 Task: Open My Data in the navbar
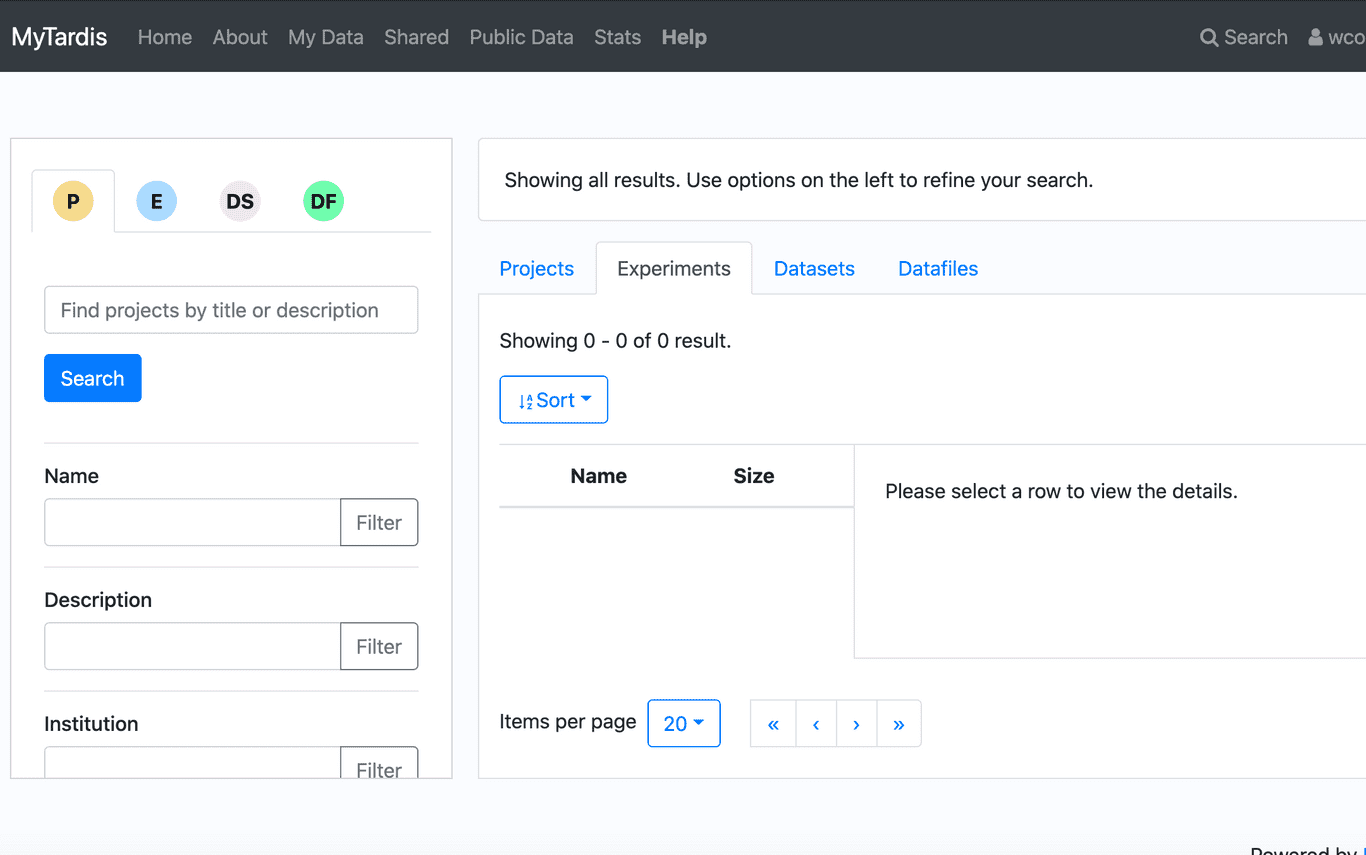tap(326, 37)
